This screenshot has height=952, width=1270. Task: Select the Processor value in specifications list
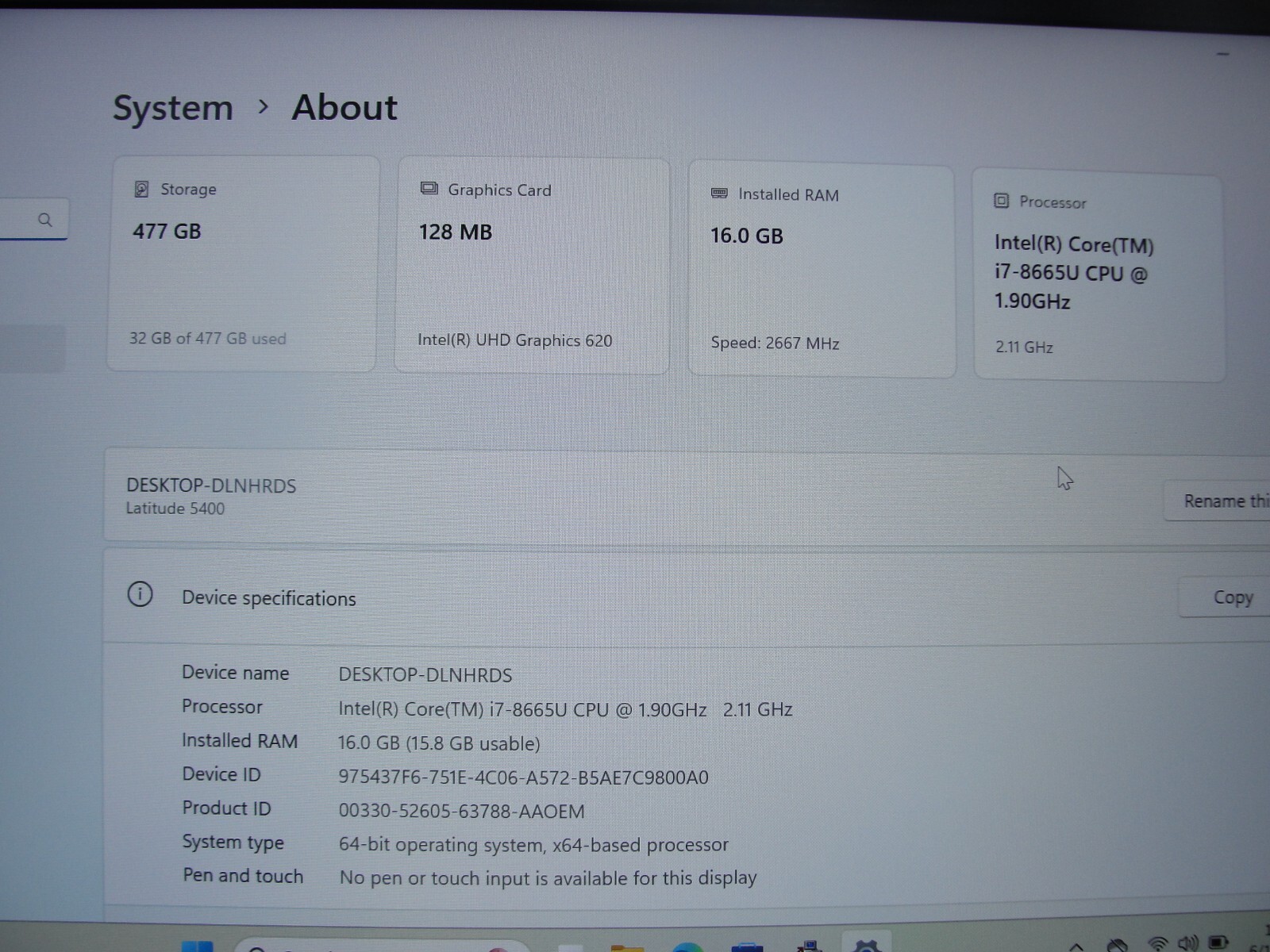[565, 709]
